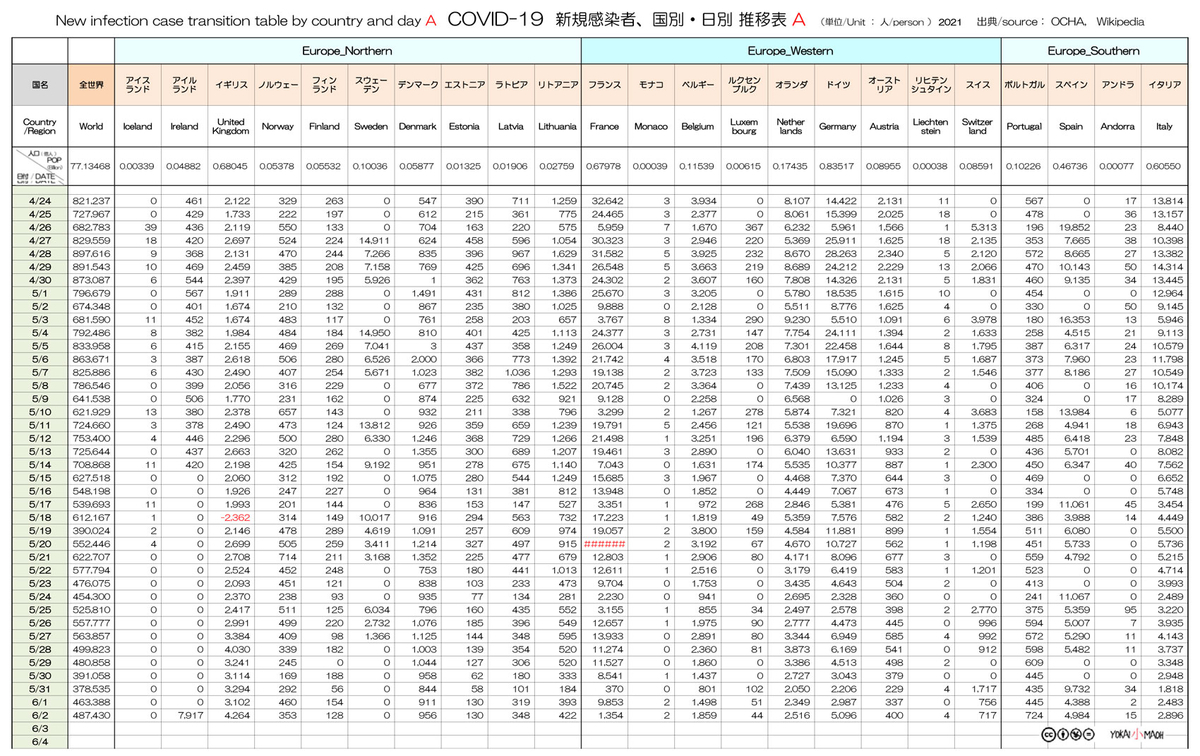Click the World population value 77.13468

pyautogui.click(x=91, y=167)
